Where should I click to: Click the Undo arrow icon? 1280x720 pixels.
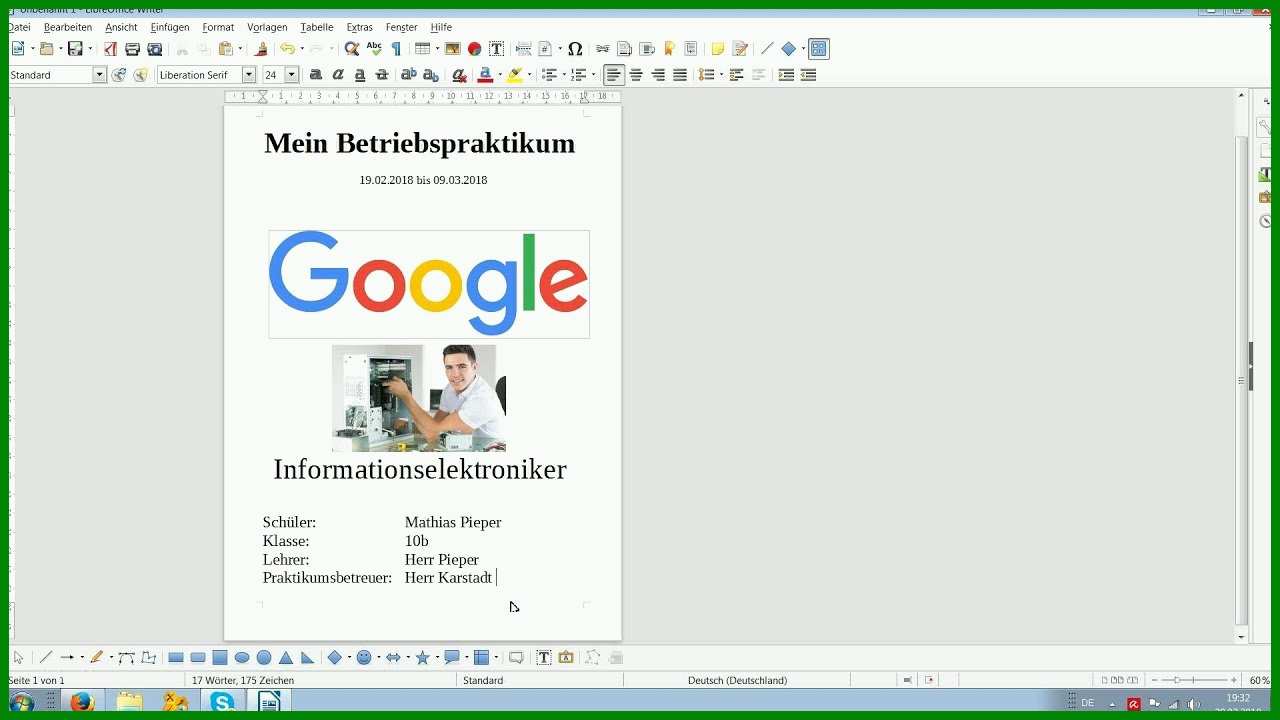(x=287, y=49)
